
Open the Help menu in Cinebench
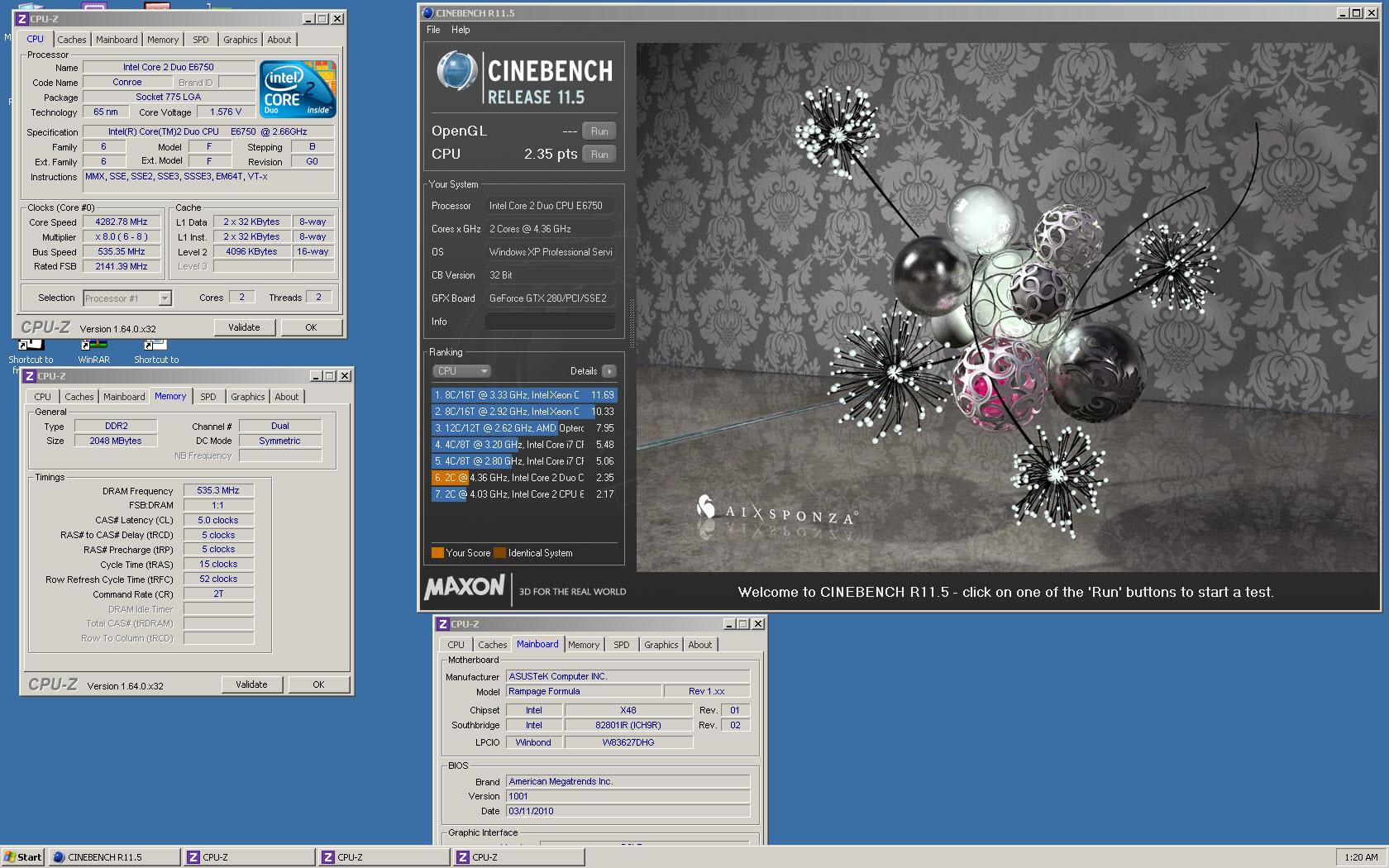point(461,30)
